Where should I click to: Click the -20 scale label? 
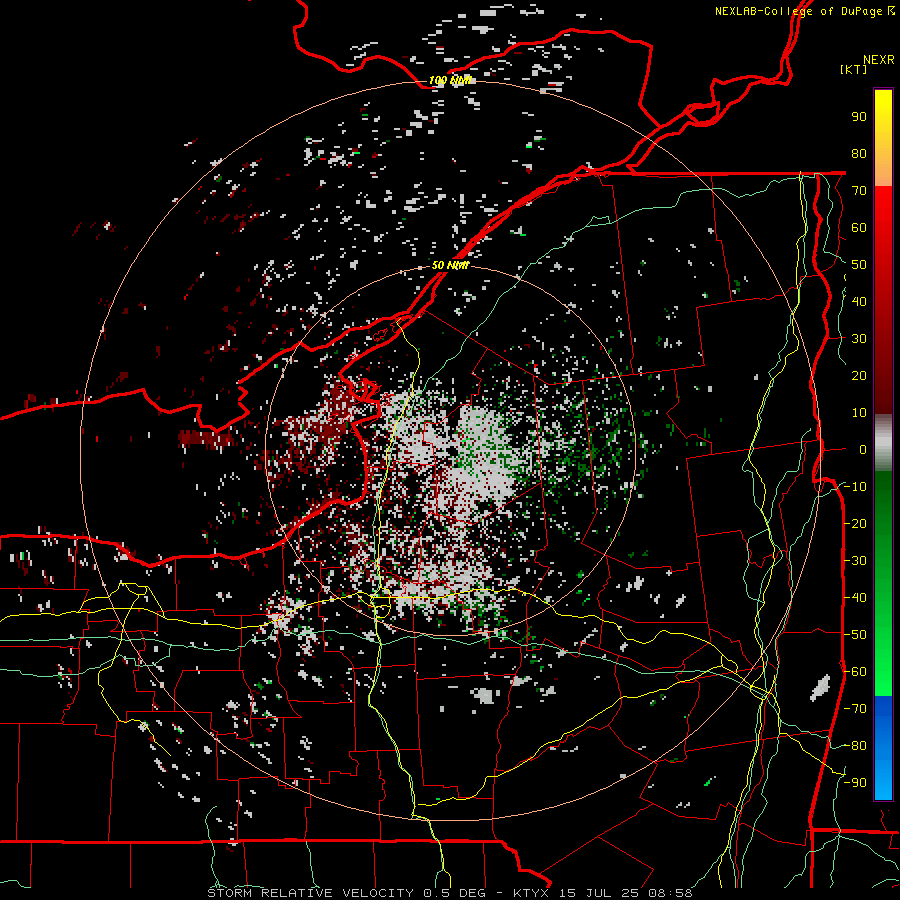pos(855,523)
